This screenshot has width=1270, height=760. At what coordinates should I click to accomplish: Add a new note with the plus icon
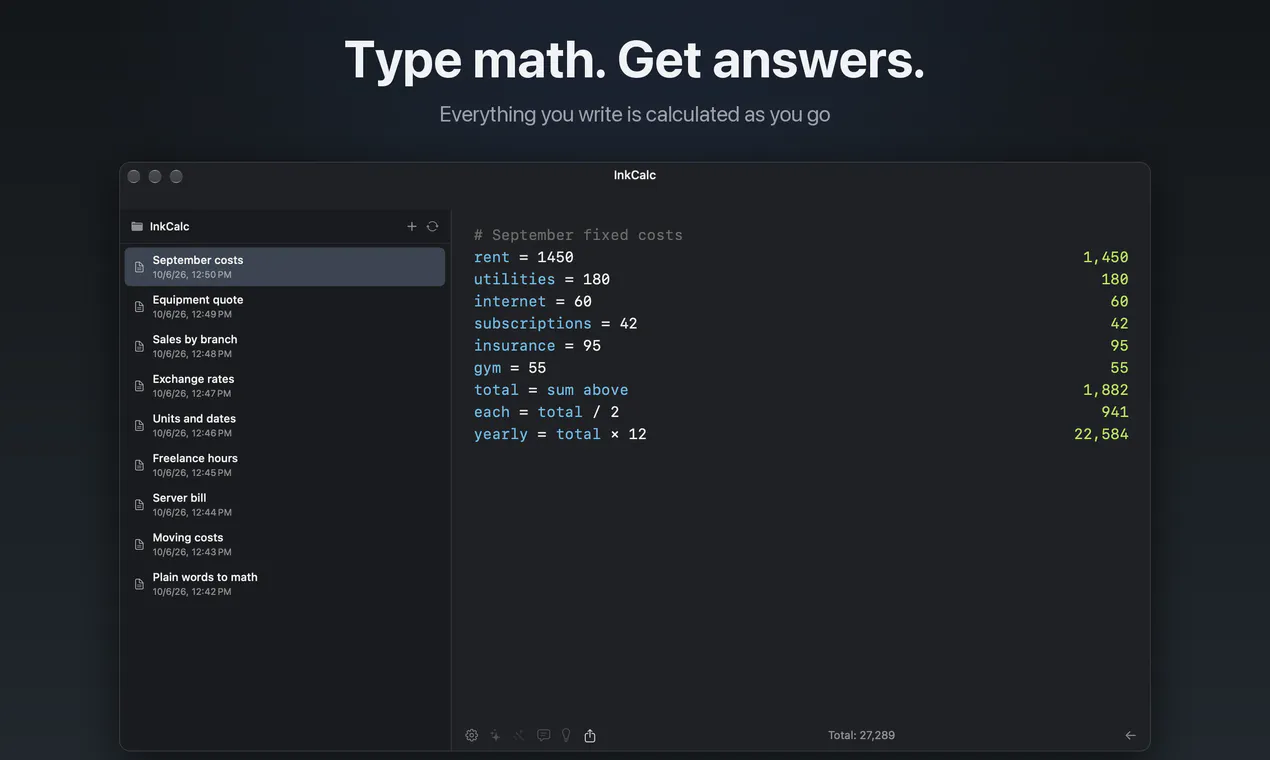411,226
